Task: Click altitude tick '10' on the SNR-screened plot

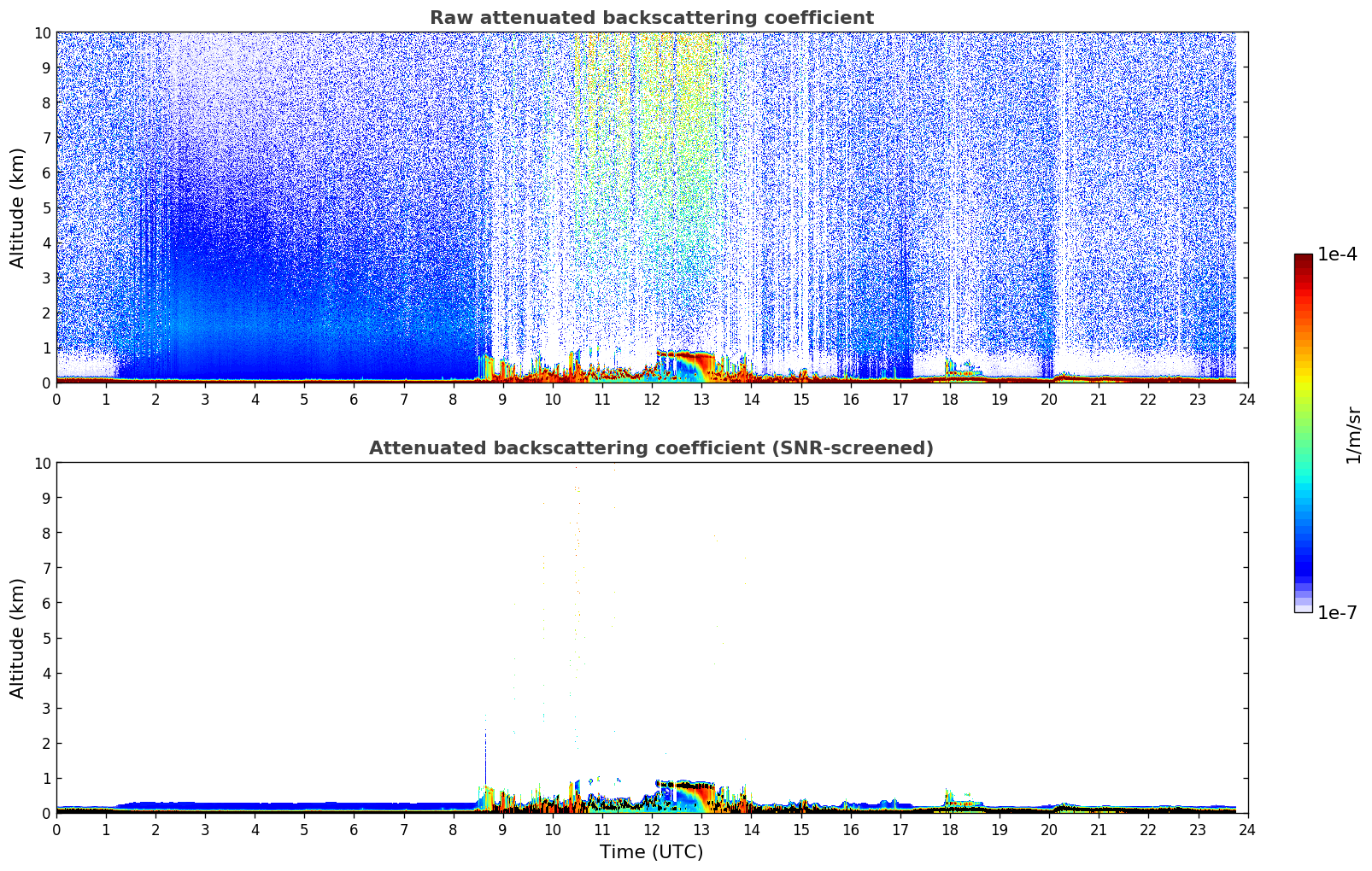Action: [x=42, y=463]
